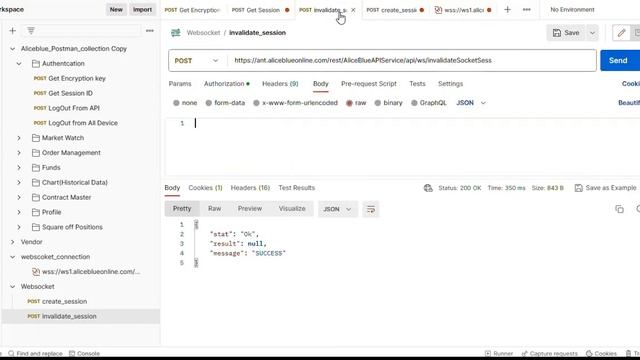640x360 pixels.
Task: Expand the Order Management folder
Action: click(19, 153)
